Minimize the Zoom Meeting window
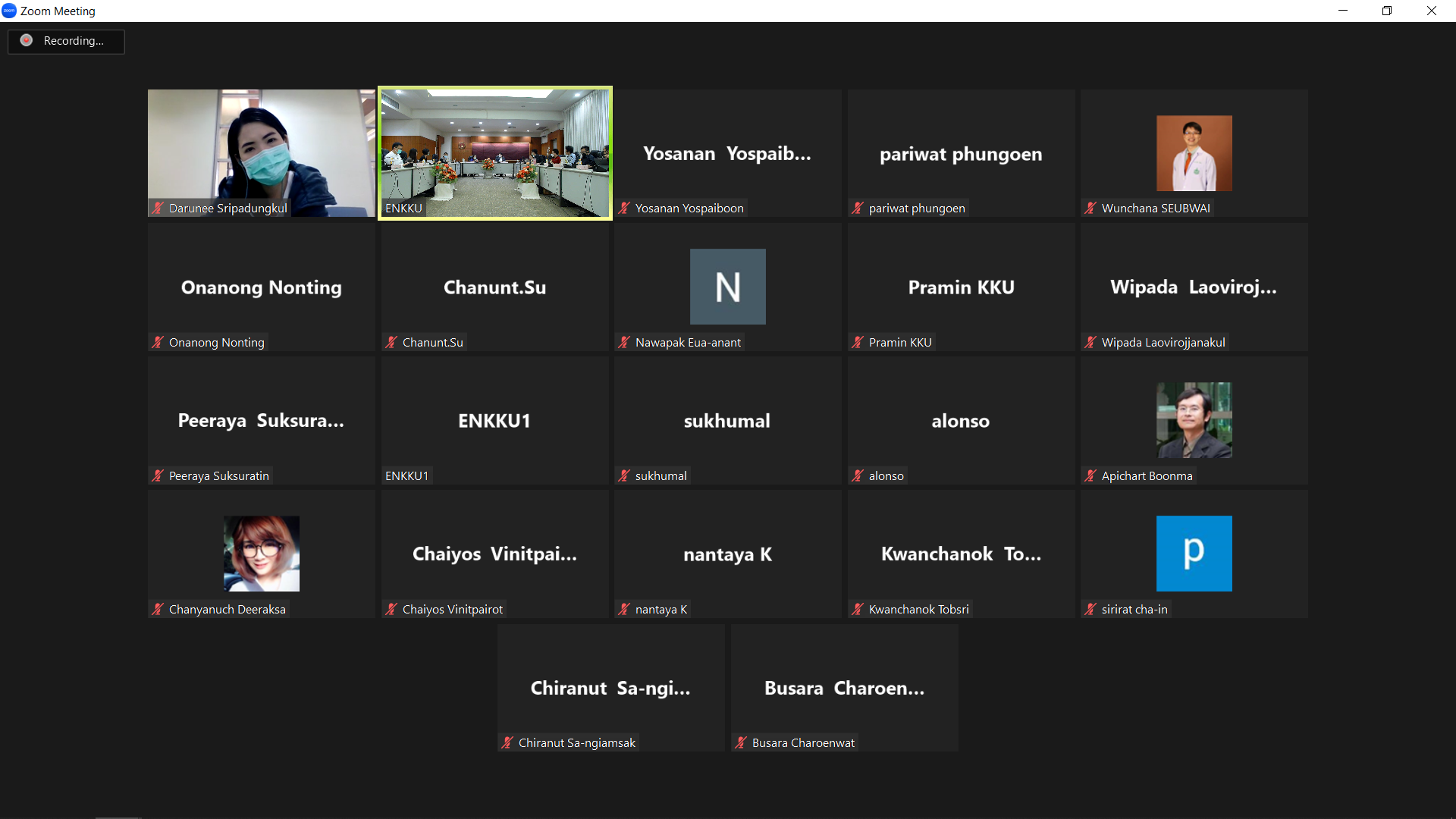 tap(1343, 11)
